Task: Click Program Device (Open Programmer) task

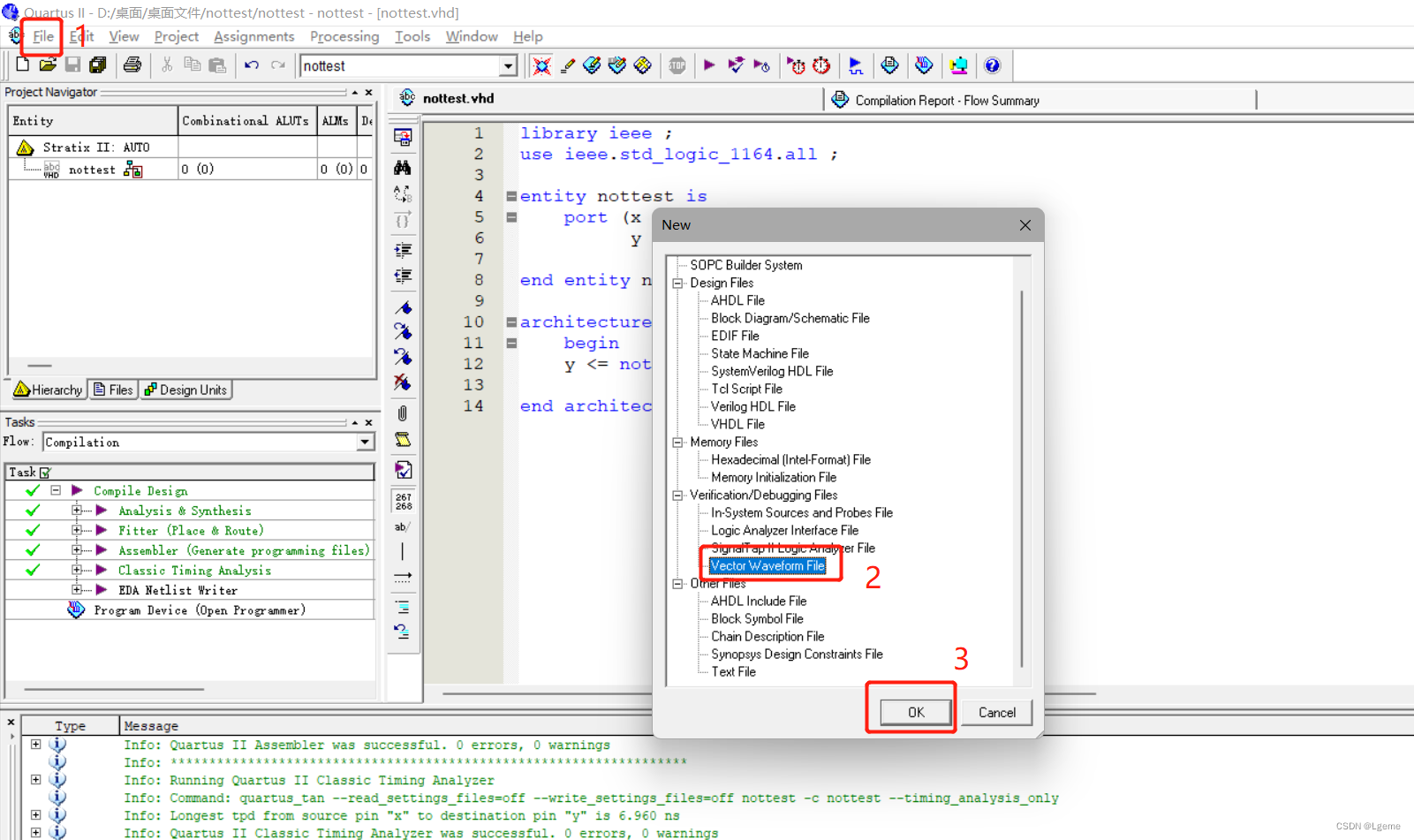Action: [200, 610]
